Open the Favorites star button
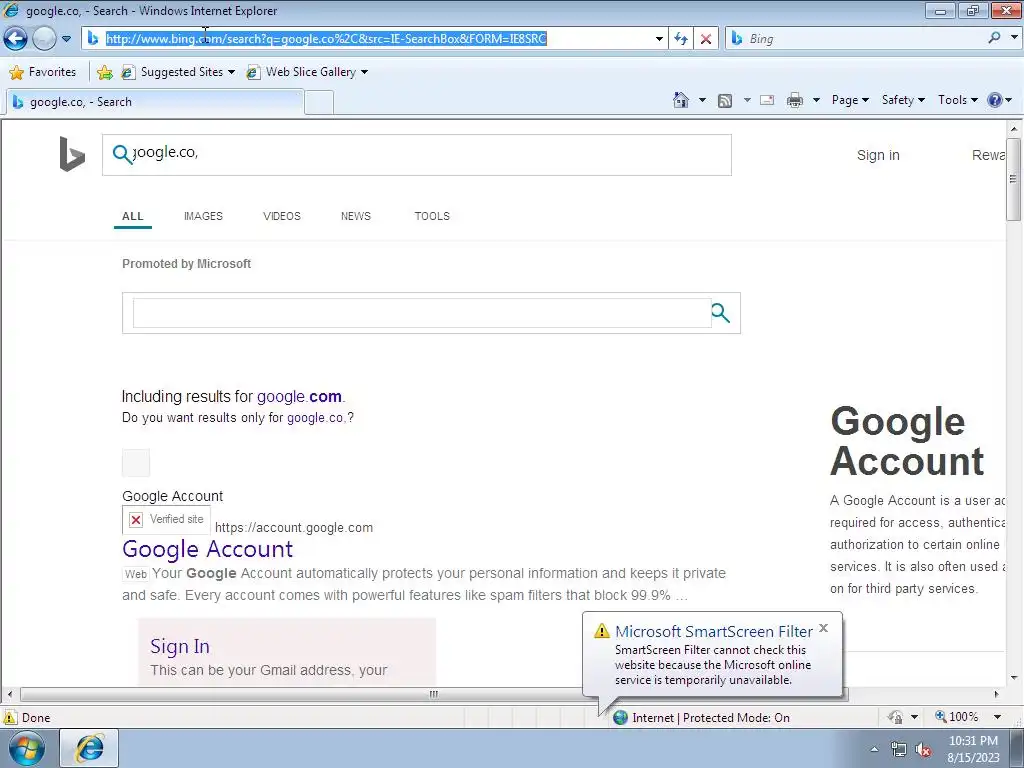 tap(43, 72)
